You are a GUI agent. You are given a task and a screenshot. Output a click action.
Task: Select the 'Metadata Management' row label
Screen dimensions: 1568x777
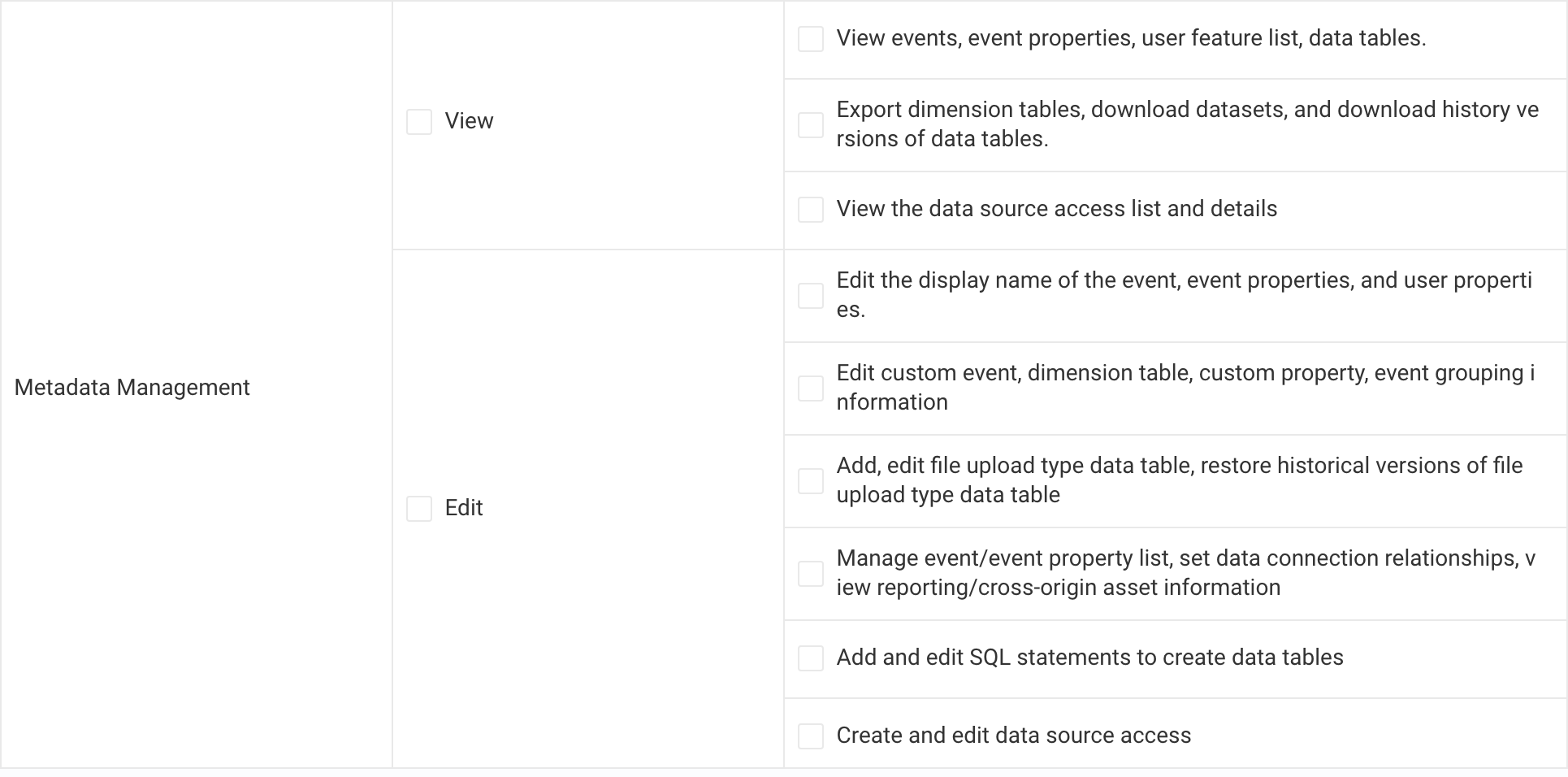coord(132,388)
